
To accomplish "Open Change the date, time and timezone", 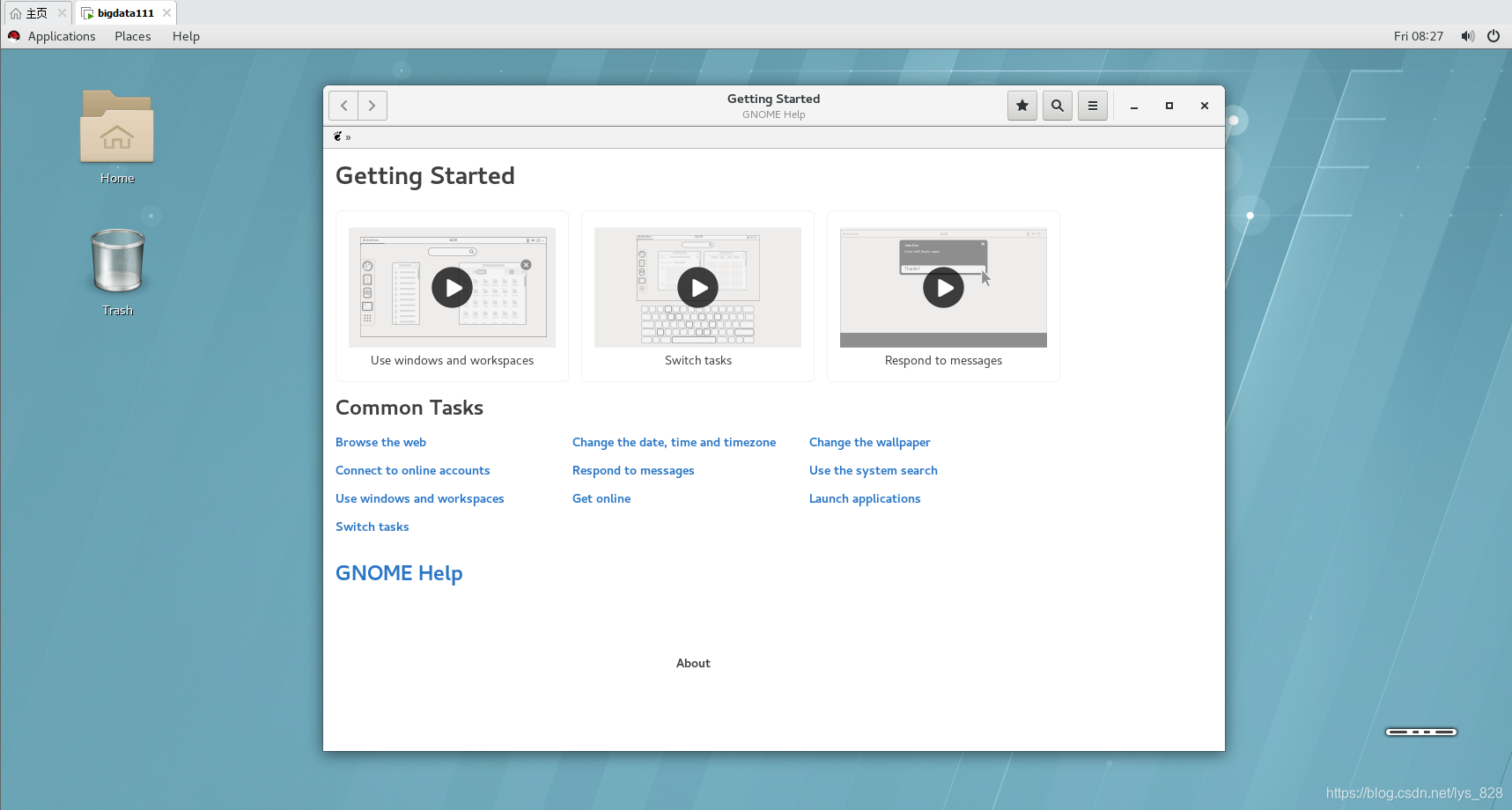I will tap(674, 442).
